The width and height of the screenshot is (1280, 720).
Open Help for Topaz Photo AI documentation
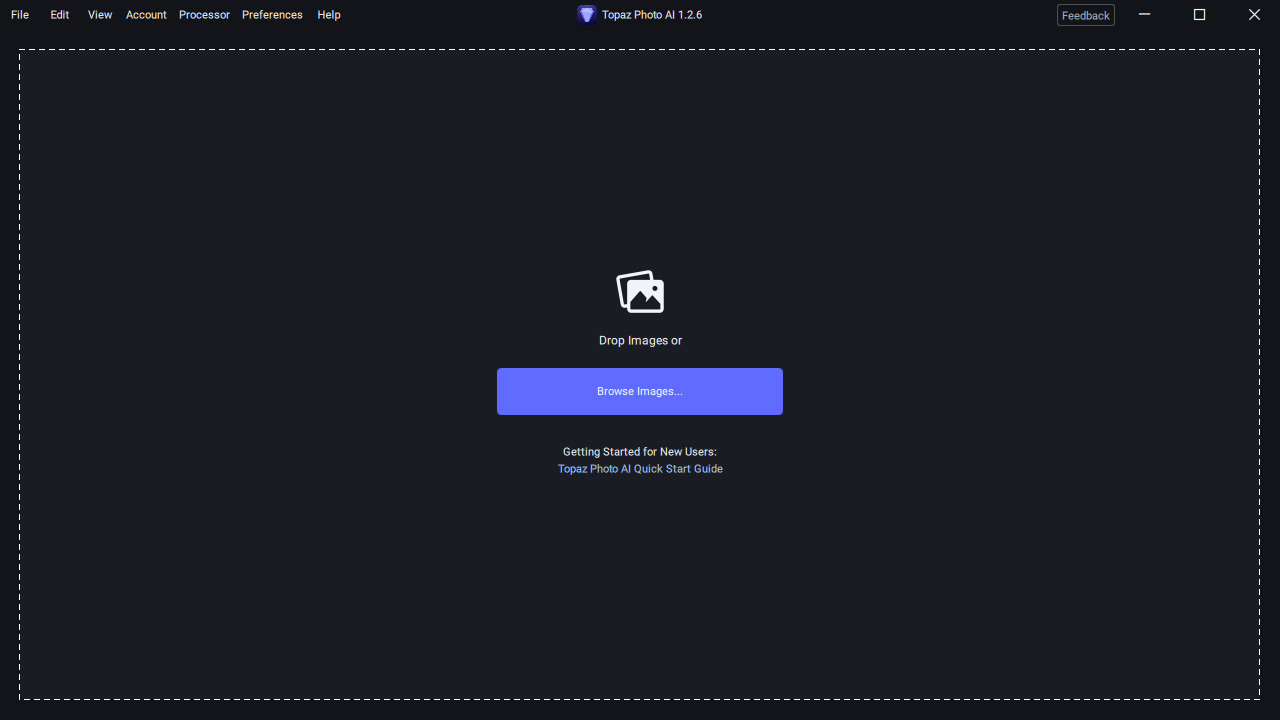tap(329, 14)
